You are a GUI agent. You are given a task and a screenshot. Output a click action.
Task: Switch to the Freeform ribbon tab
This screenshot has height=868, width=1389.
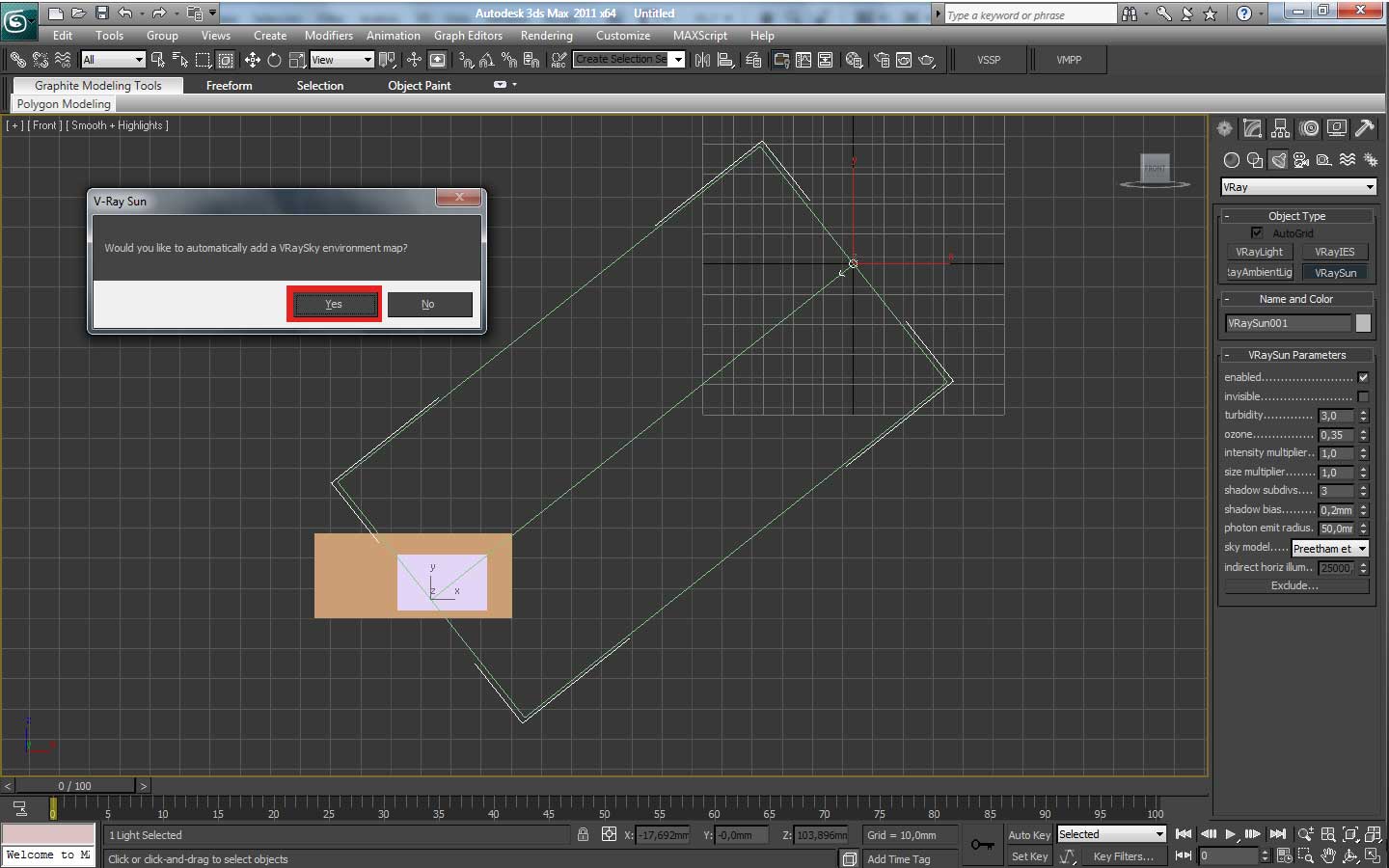pyautogui.click(x=229, y=86)
